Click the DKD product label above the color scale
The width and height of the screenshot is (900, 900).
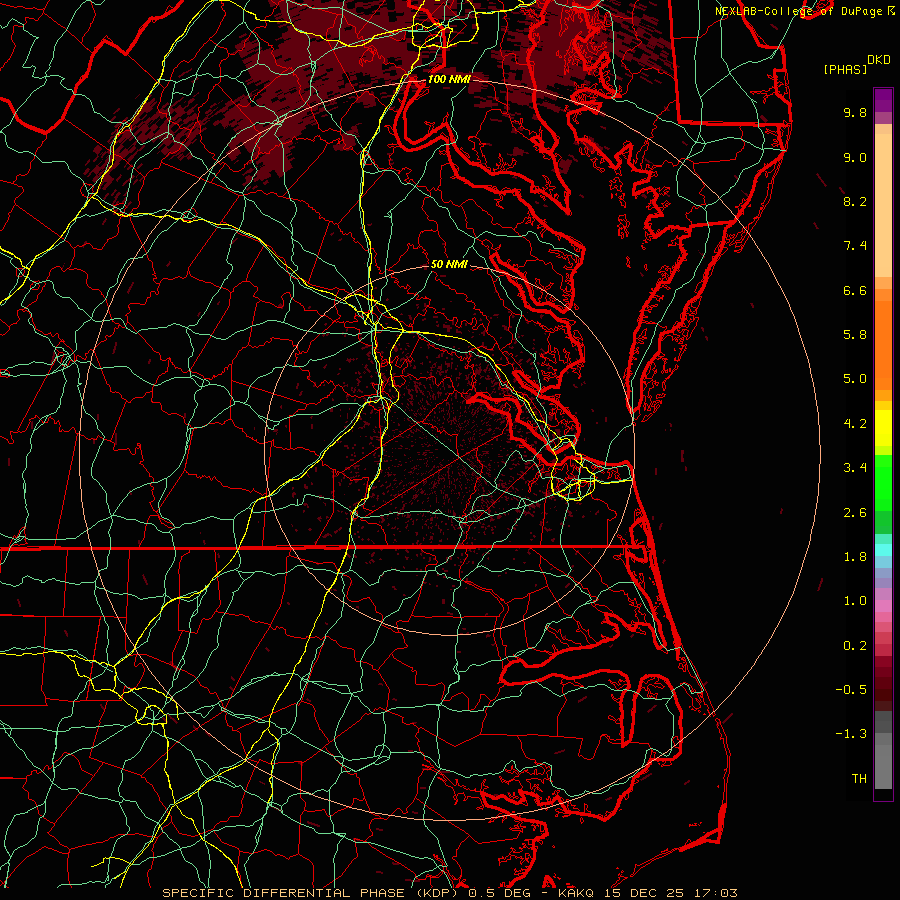point(878,60)
